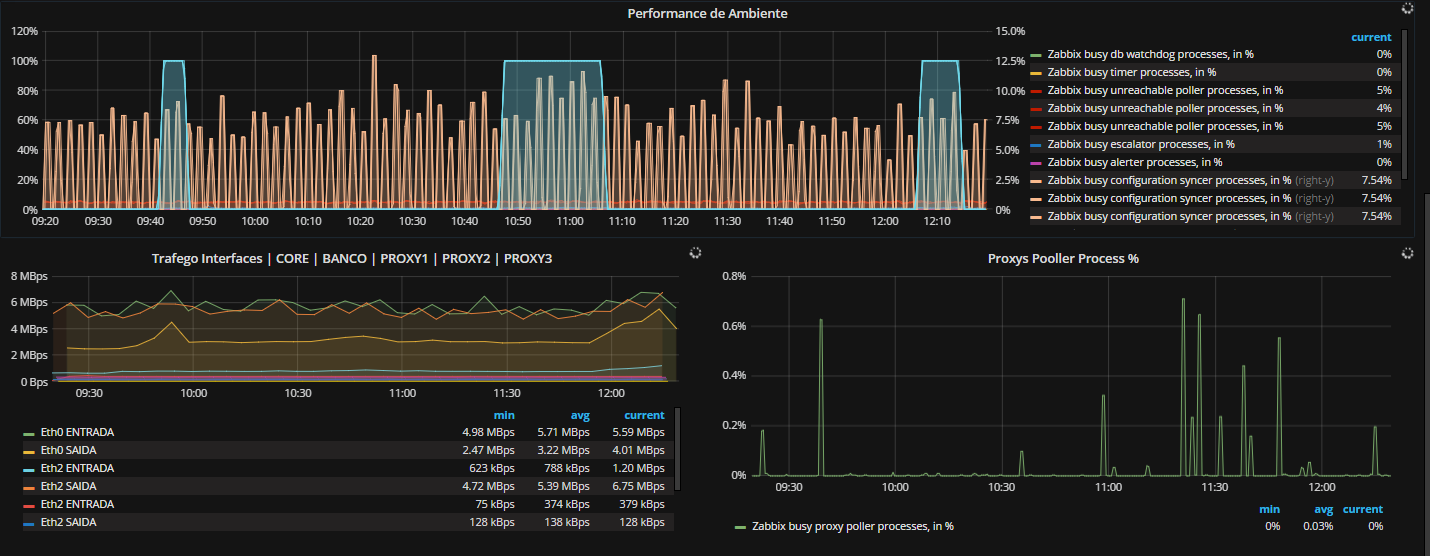
Task: Click the Trafego Interfaces legend scrollbar
Action: tap(678, 449)
